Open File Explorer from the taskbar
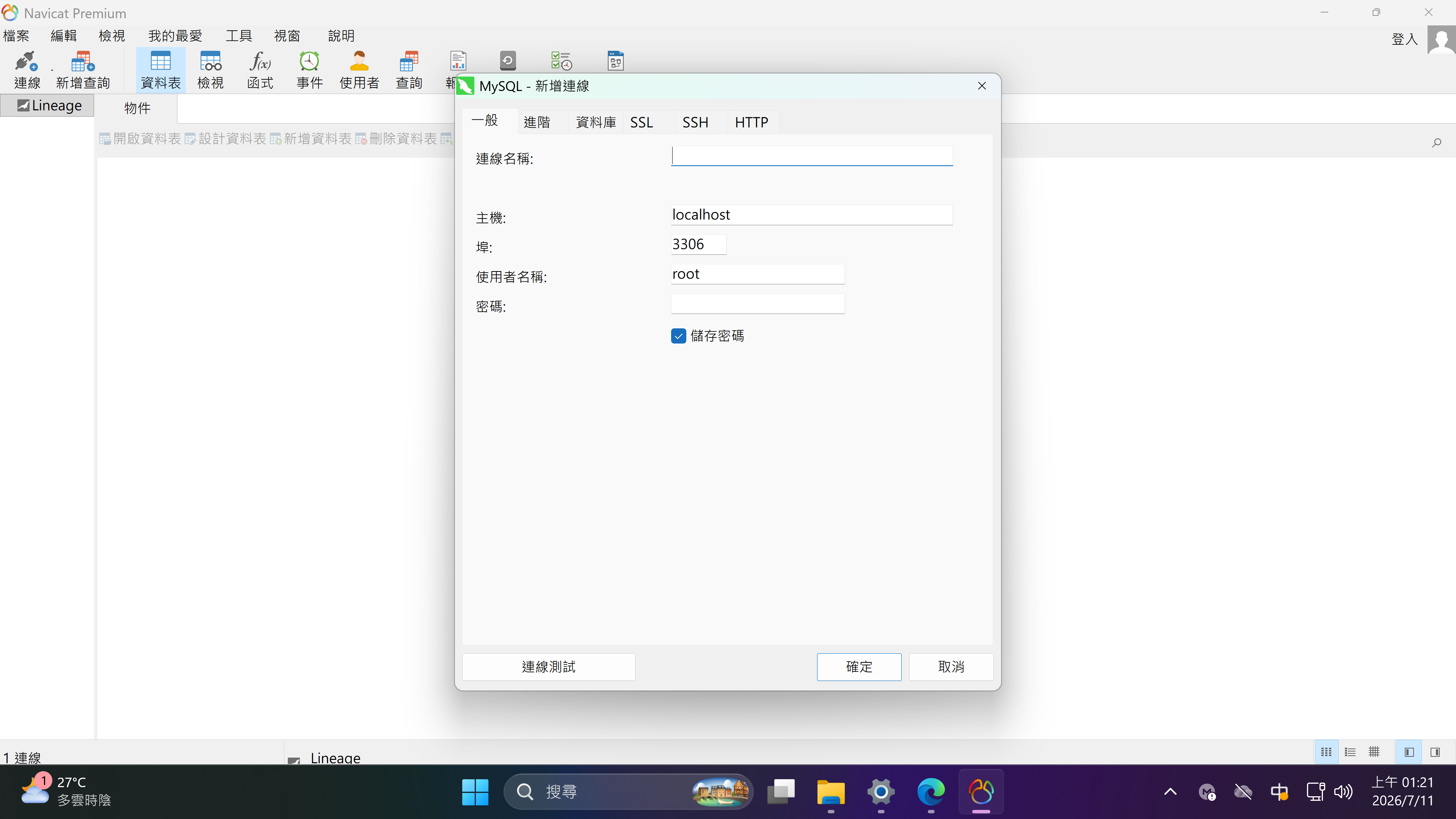Screen dimensions: 1456x819 pos(831,792)
